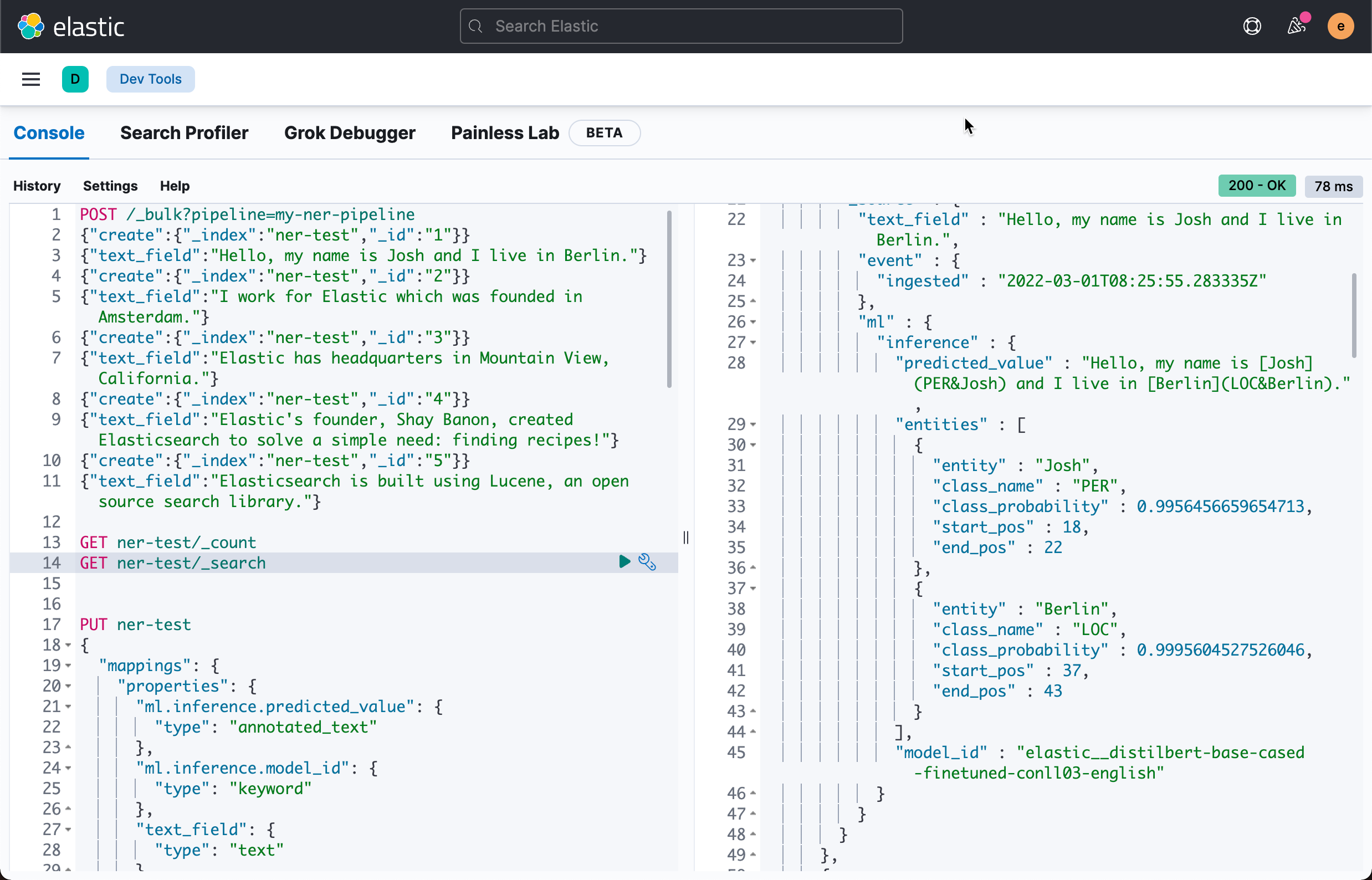Open the Painless Lab tab
1372x880 pixels.
(x=505, y=132)
